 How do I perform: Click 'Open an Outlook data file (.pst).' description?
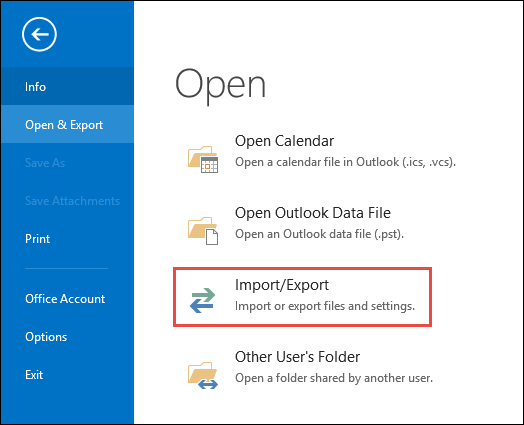click(x=319, y=234)
